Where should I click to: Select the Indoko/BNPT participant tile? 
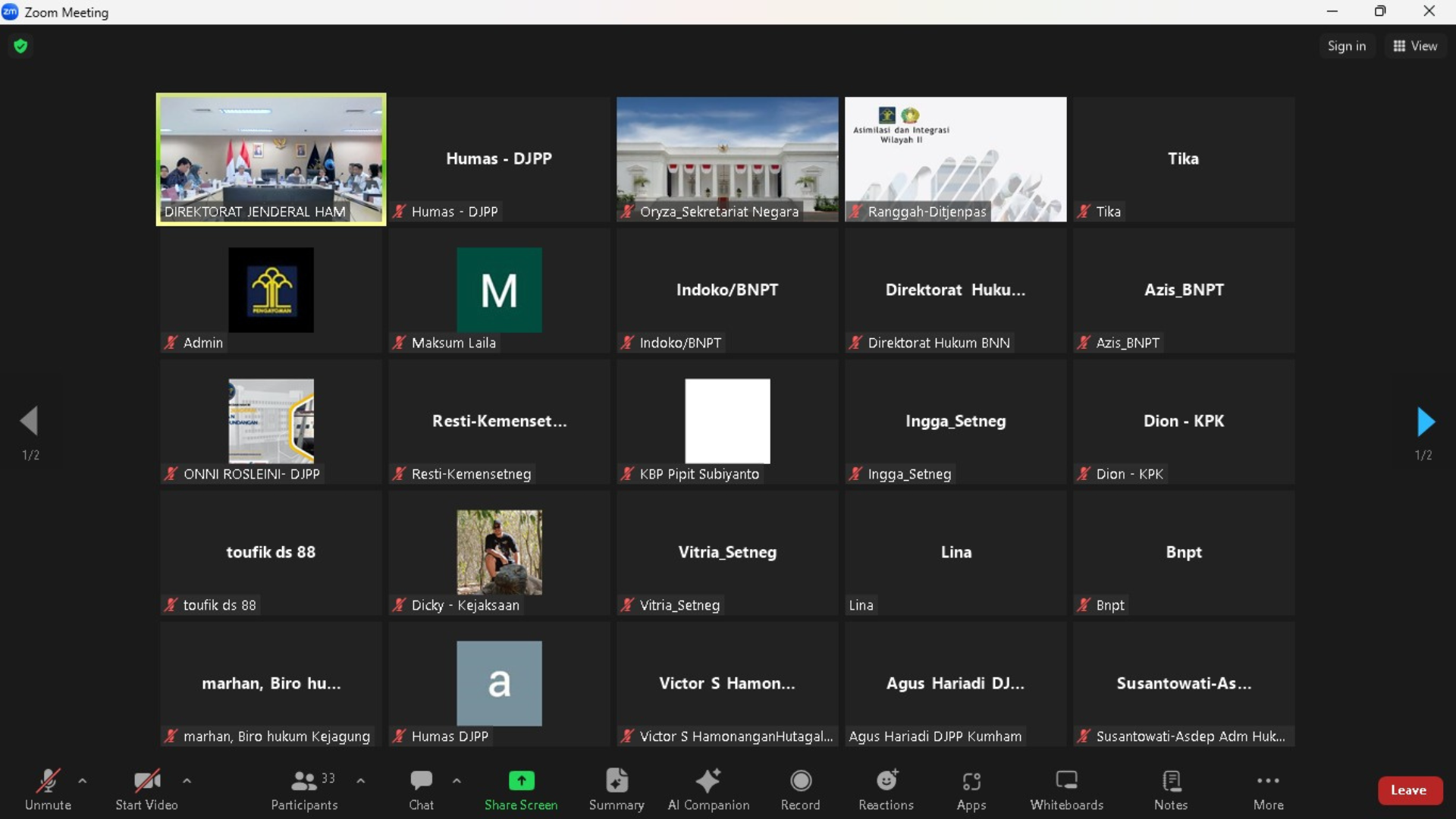pyautogui.click(x=727, y=290)
